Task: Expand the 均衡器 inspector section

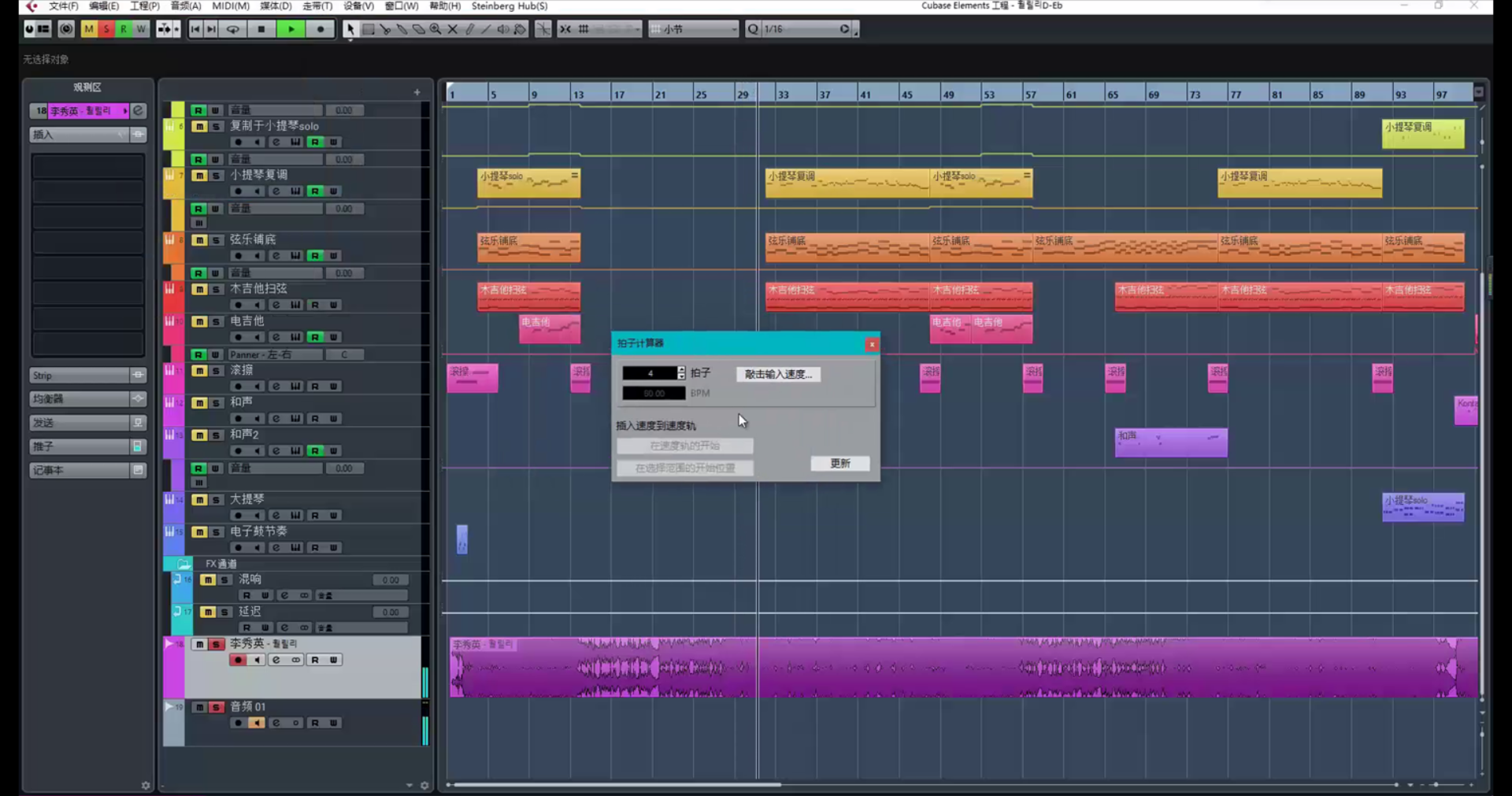Action: coord(88,399)
